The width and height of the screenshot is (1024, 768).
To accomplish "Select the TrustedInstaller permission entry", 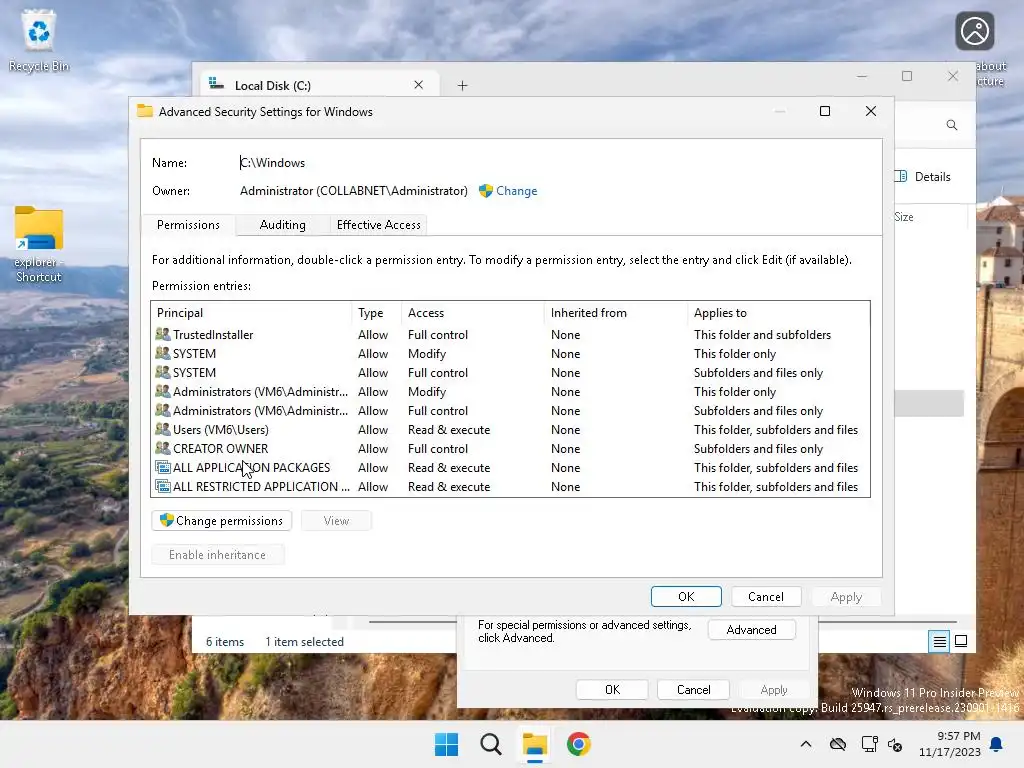I will pyautogui.click(x=510, y=334).
